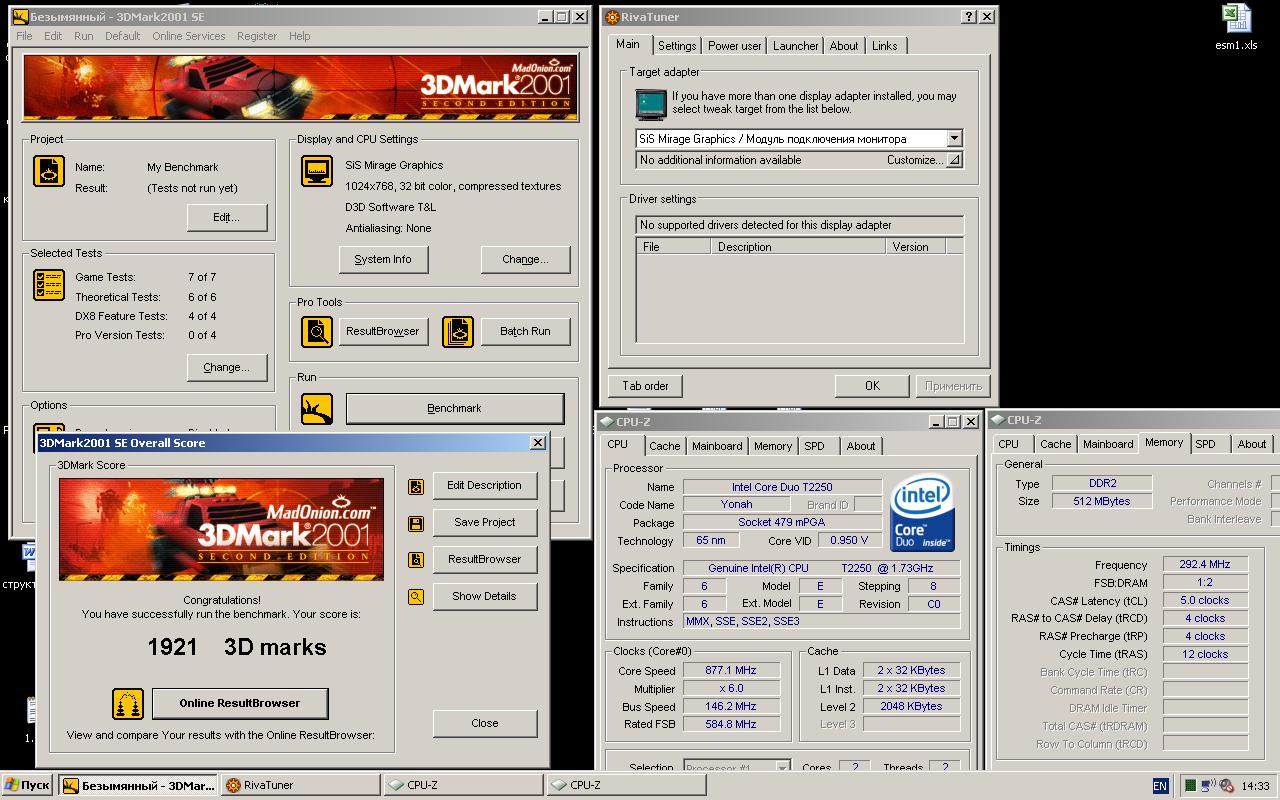Click the Intel Core Duo logo in CPU-Z
This screenshot has width=1280, height=800.
click(x=922, y=515)
